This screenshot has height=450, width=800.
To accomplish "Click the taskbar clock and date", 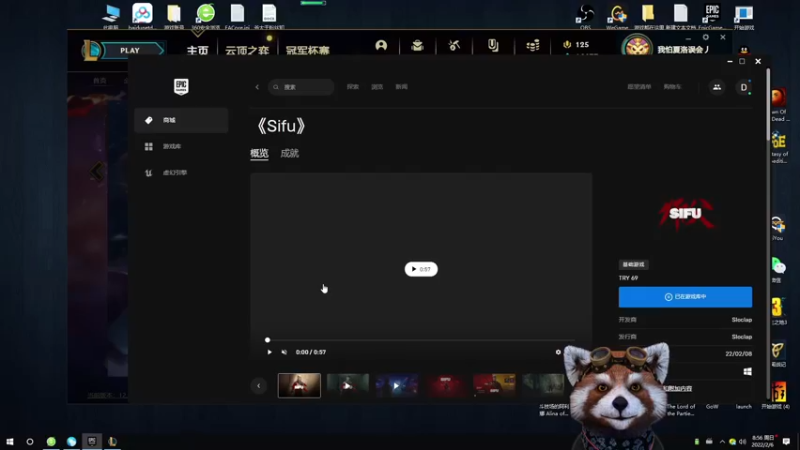I will (763, 441).
